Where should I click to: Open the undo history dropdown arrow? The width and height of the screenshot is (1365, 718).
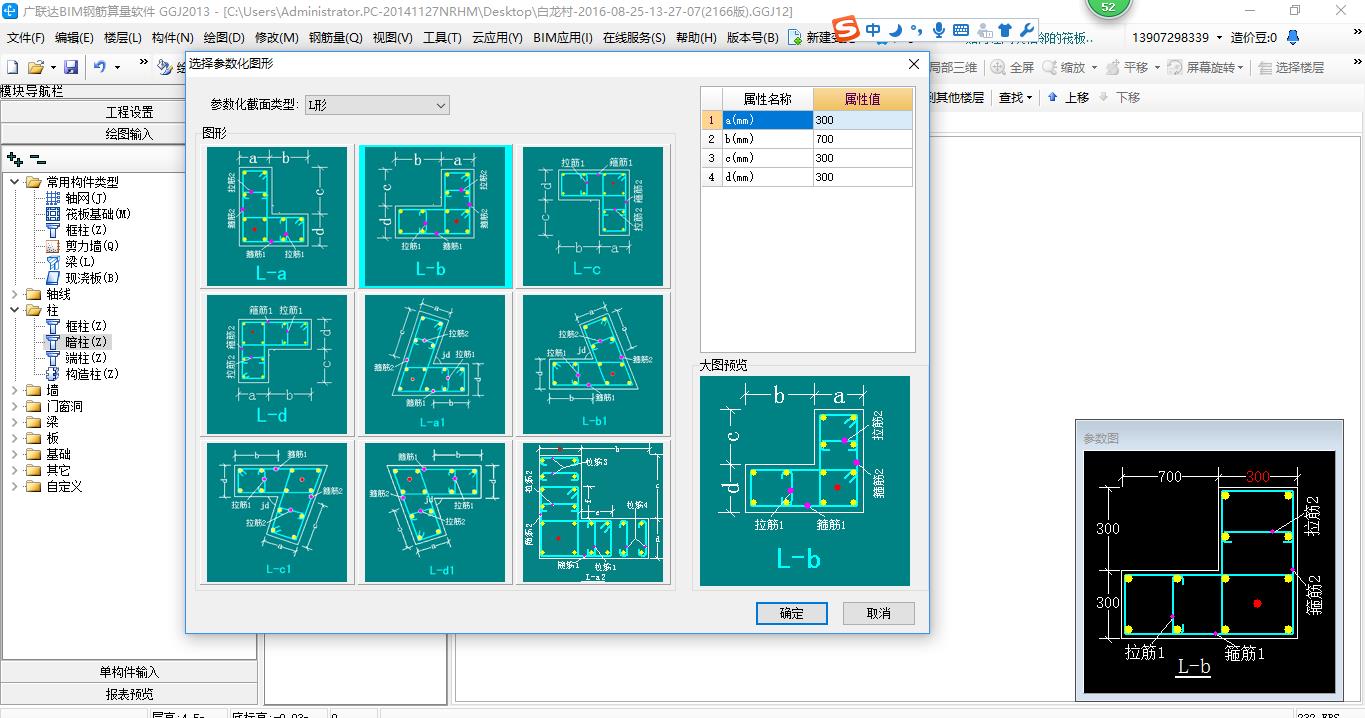tap(117, 67)
